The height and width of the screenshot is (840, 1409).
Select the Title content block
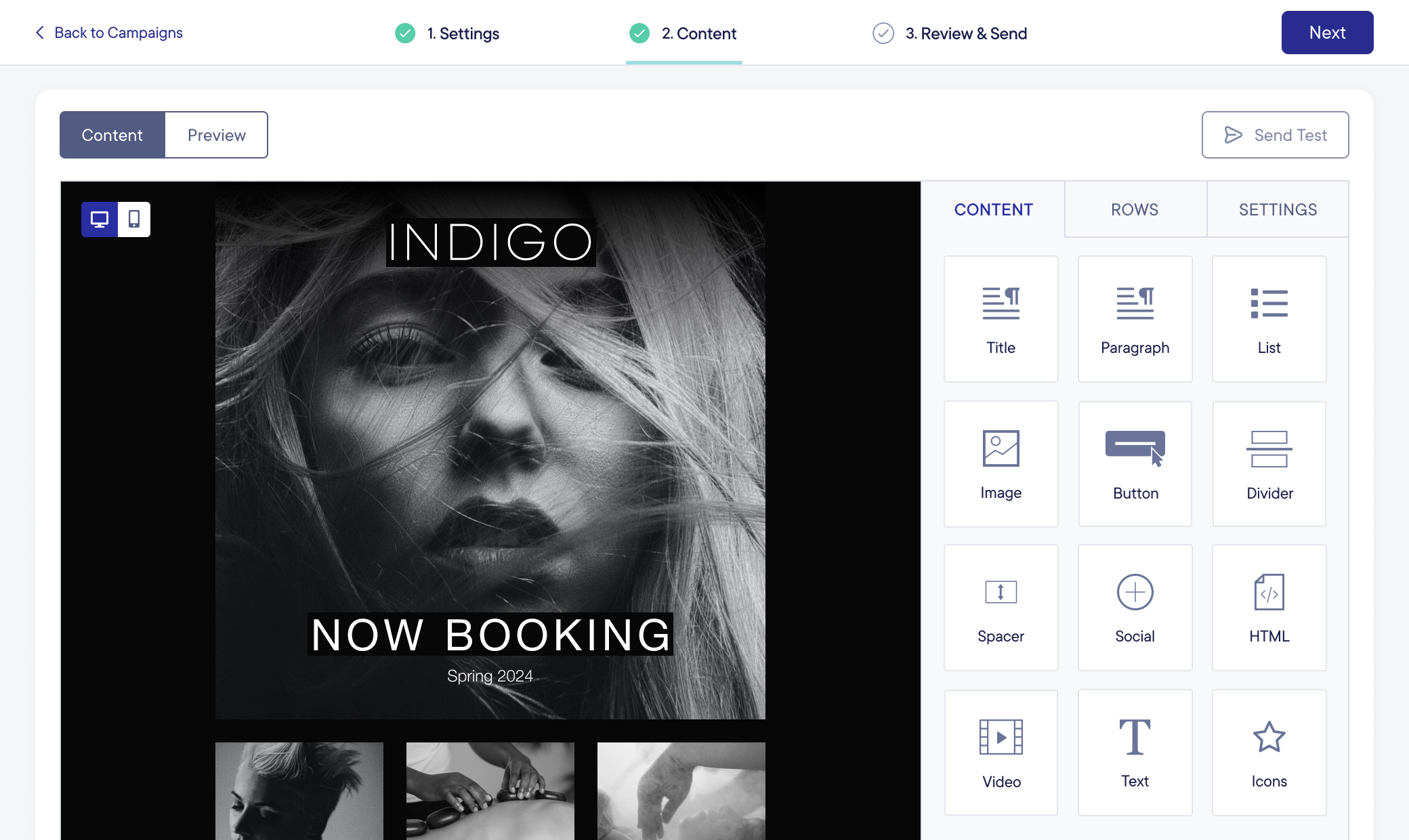click(x=1001, y=318)
